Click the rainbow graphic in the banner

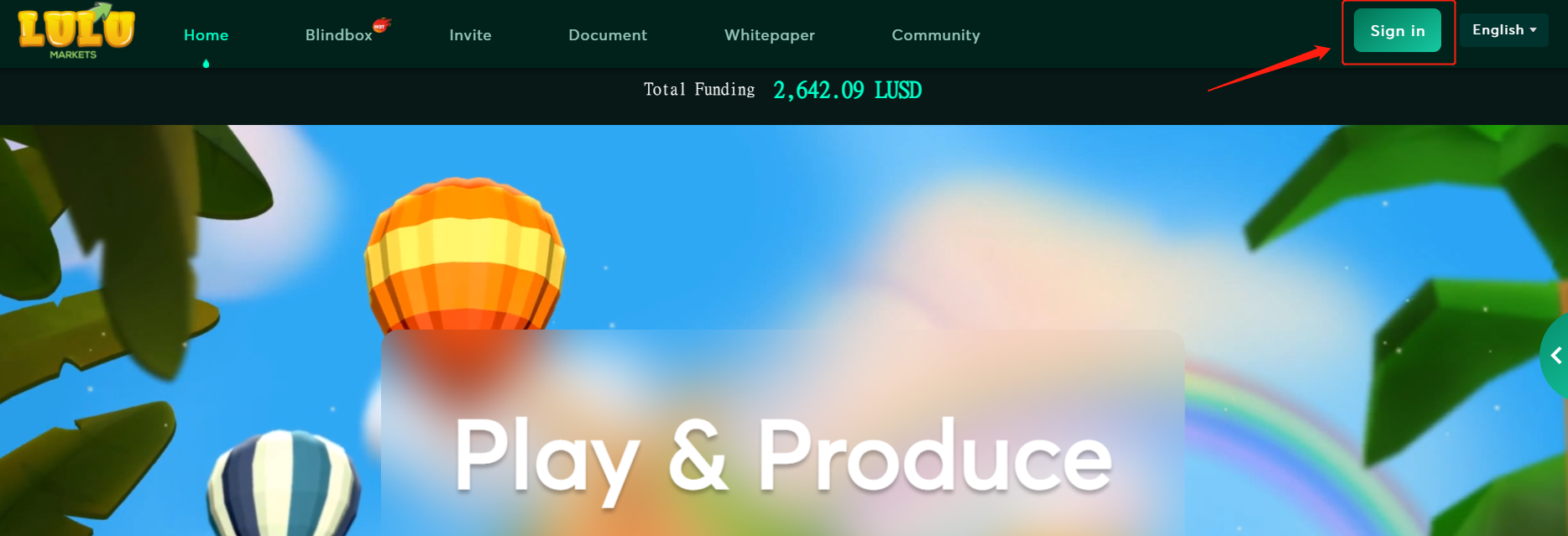tap(1310, 444)
